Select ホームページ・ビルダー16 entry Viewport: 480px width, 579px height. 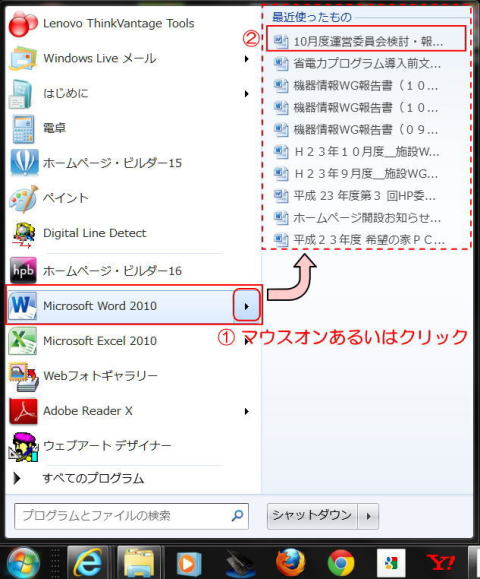coord(133,270)
